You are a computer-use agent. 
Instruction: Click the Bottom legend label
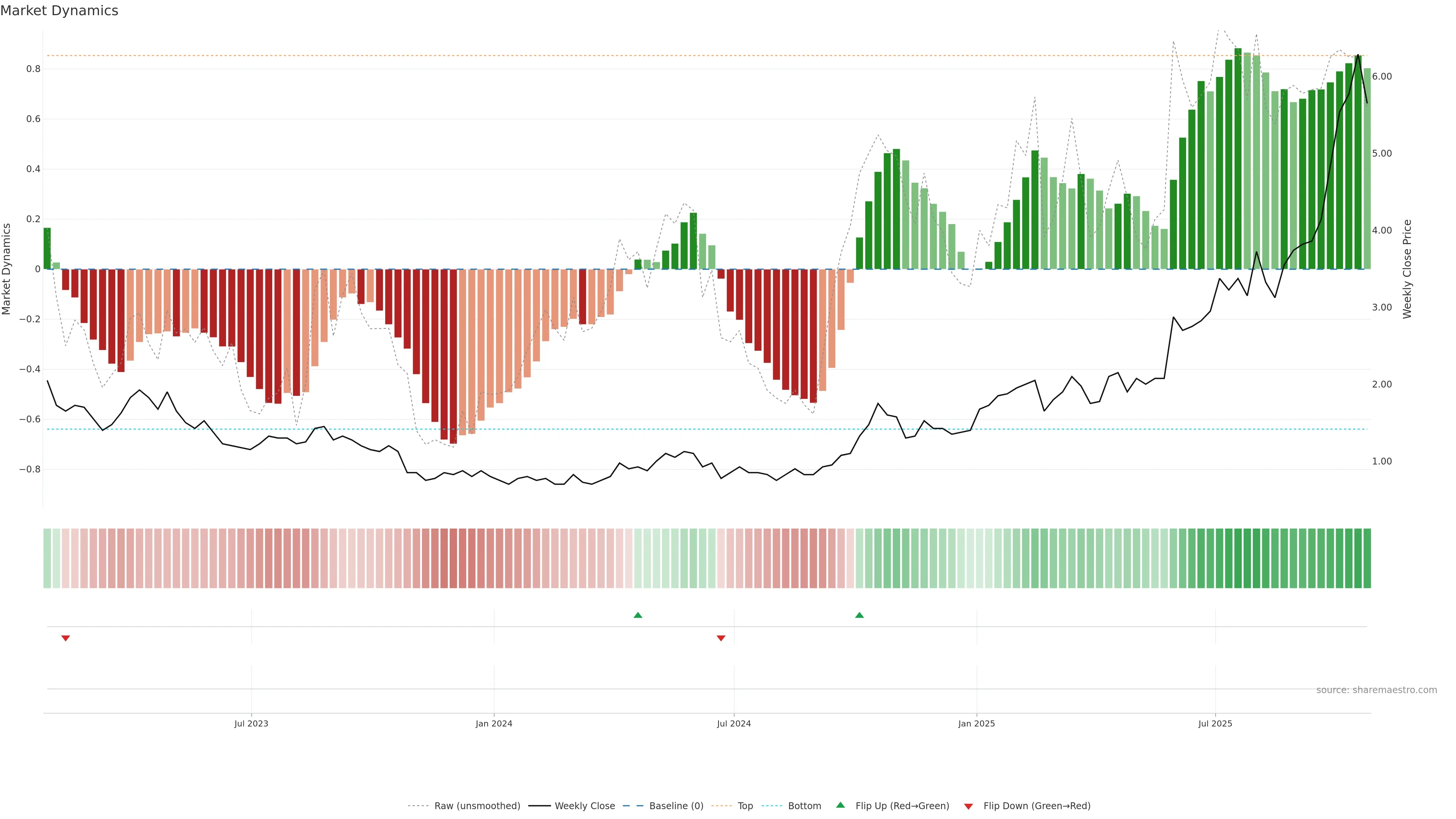click(804, 805)
